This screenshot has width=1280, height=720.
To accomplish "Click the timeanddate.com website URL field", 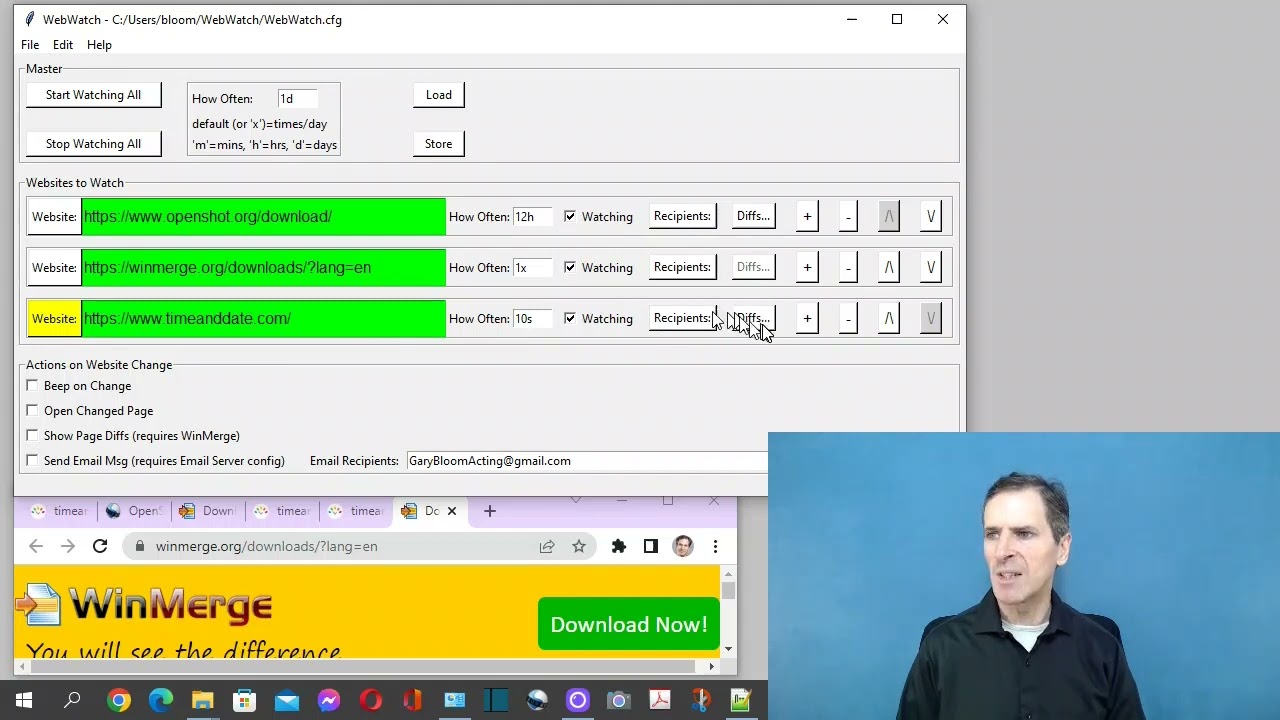I will point(264,318).
